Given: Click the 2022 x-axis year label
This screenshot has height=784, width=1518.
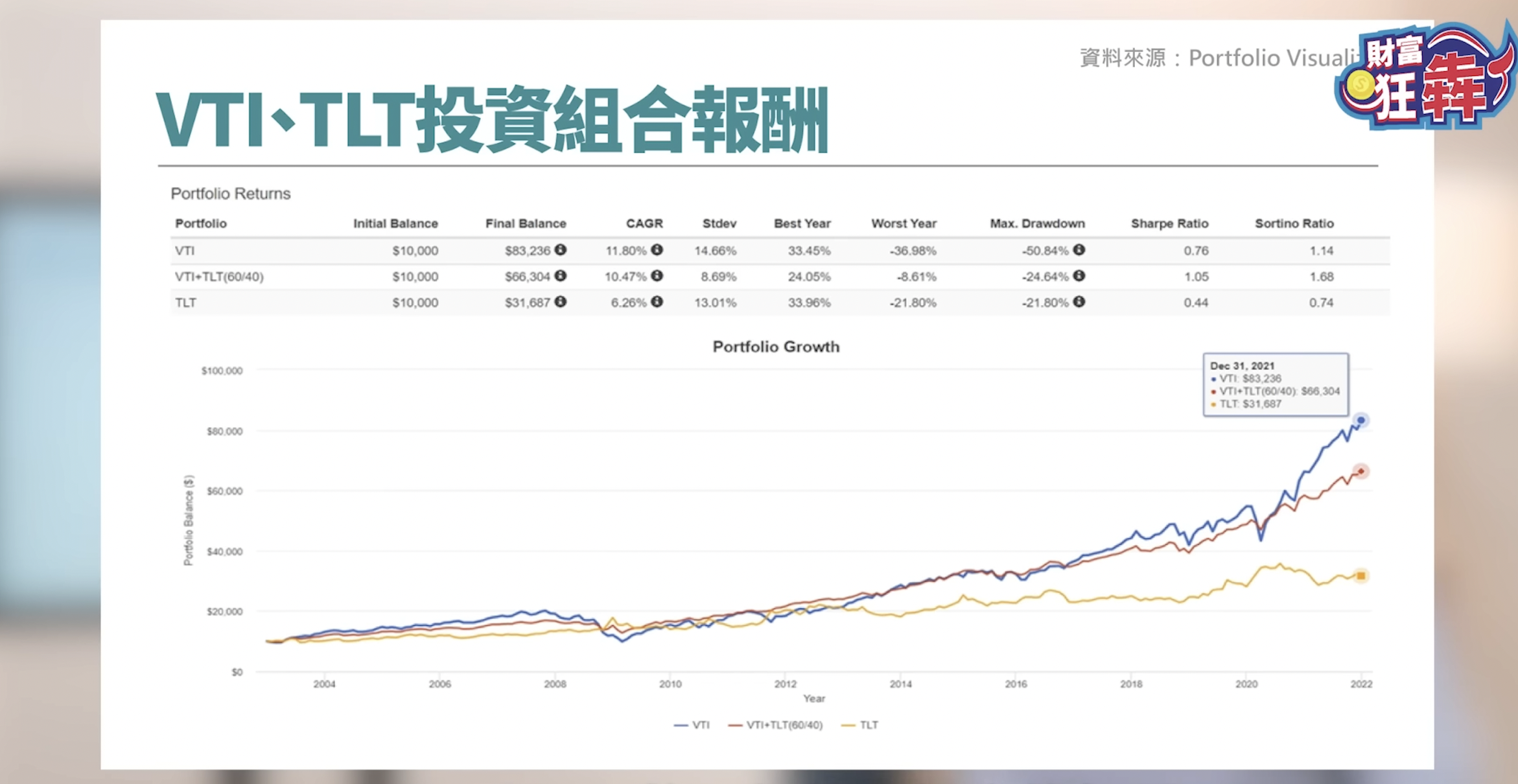Looking at the screenshot, I should 1361,684.
